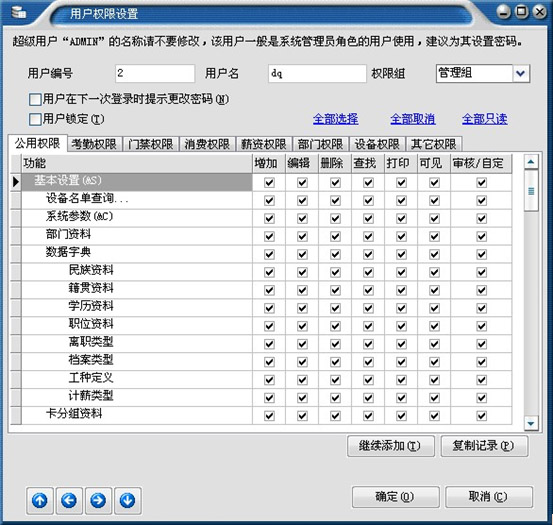Click the scrollbar down arrow in permissions grid

(x=531, y=423)
